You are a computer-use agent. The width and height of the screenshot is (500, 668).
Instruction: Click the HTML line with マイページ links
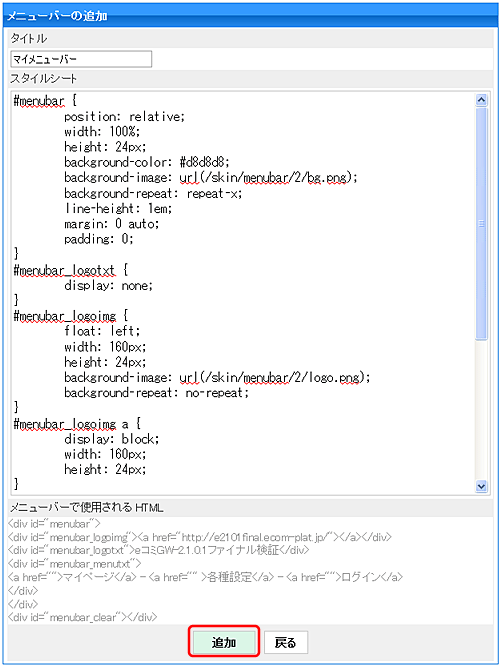205,577
